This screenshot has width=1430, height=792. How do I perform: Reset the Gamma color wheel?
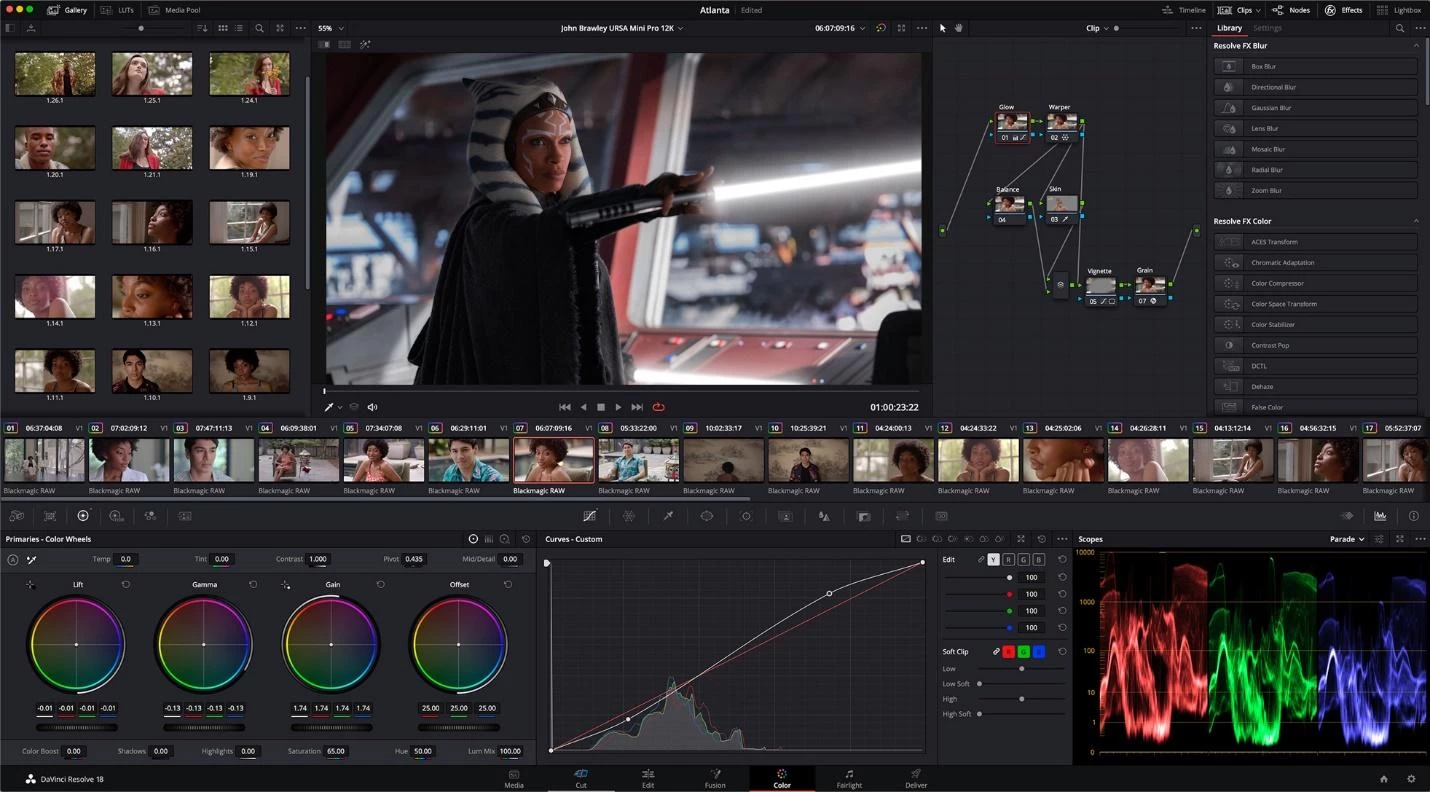click(253, 584)
